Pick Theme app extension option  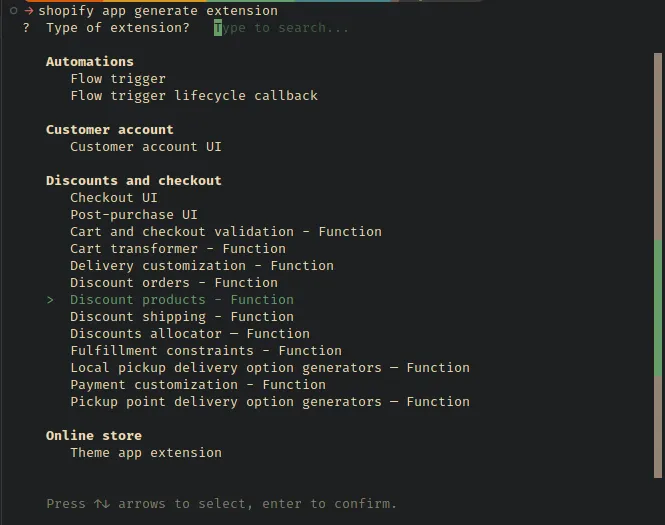[146, 452]
